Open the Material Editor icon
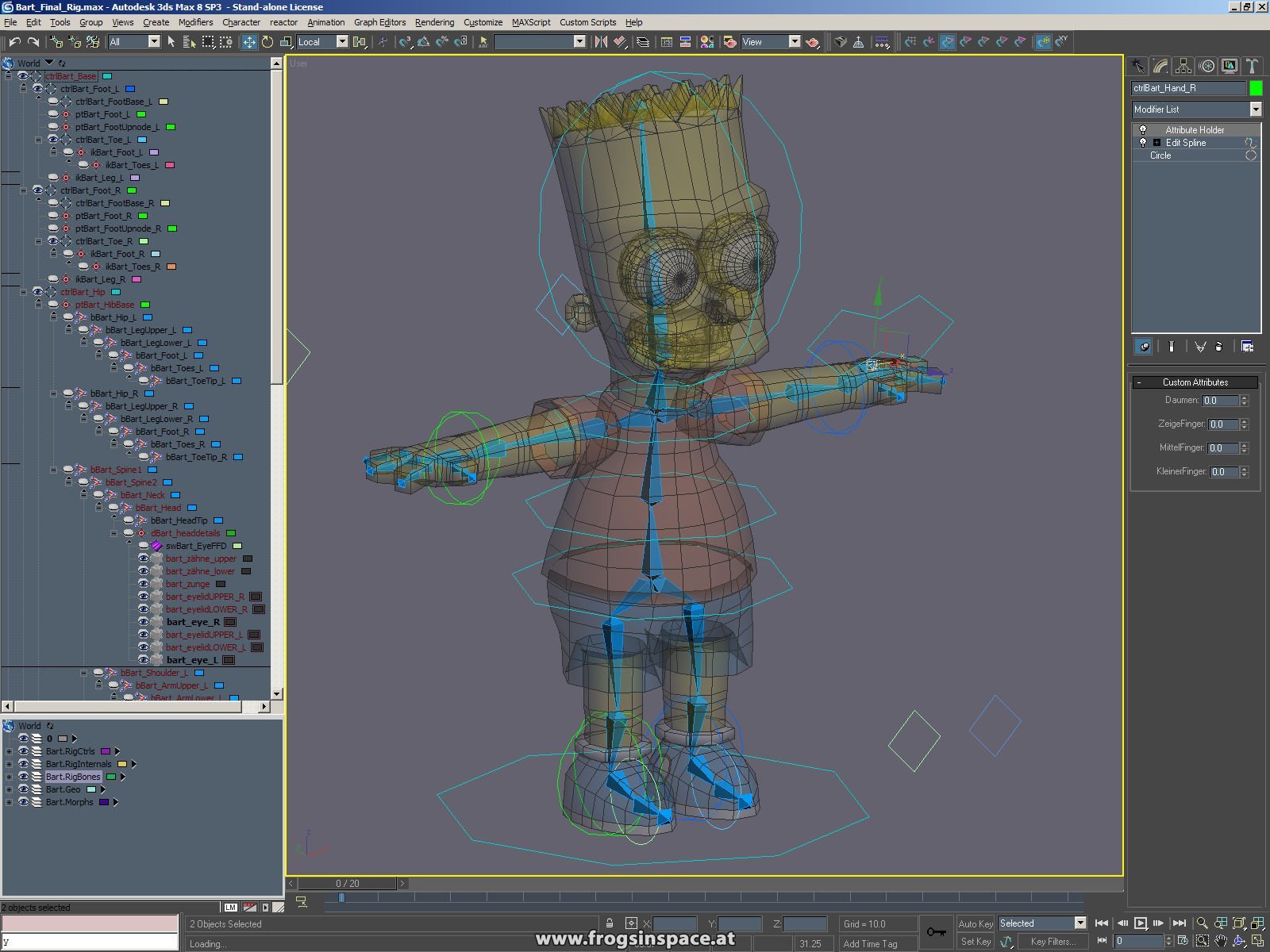Viewport: 1270px width, 952px height. point(706,42)
